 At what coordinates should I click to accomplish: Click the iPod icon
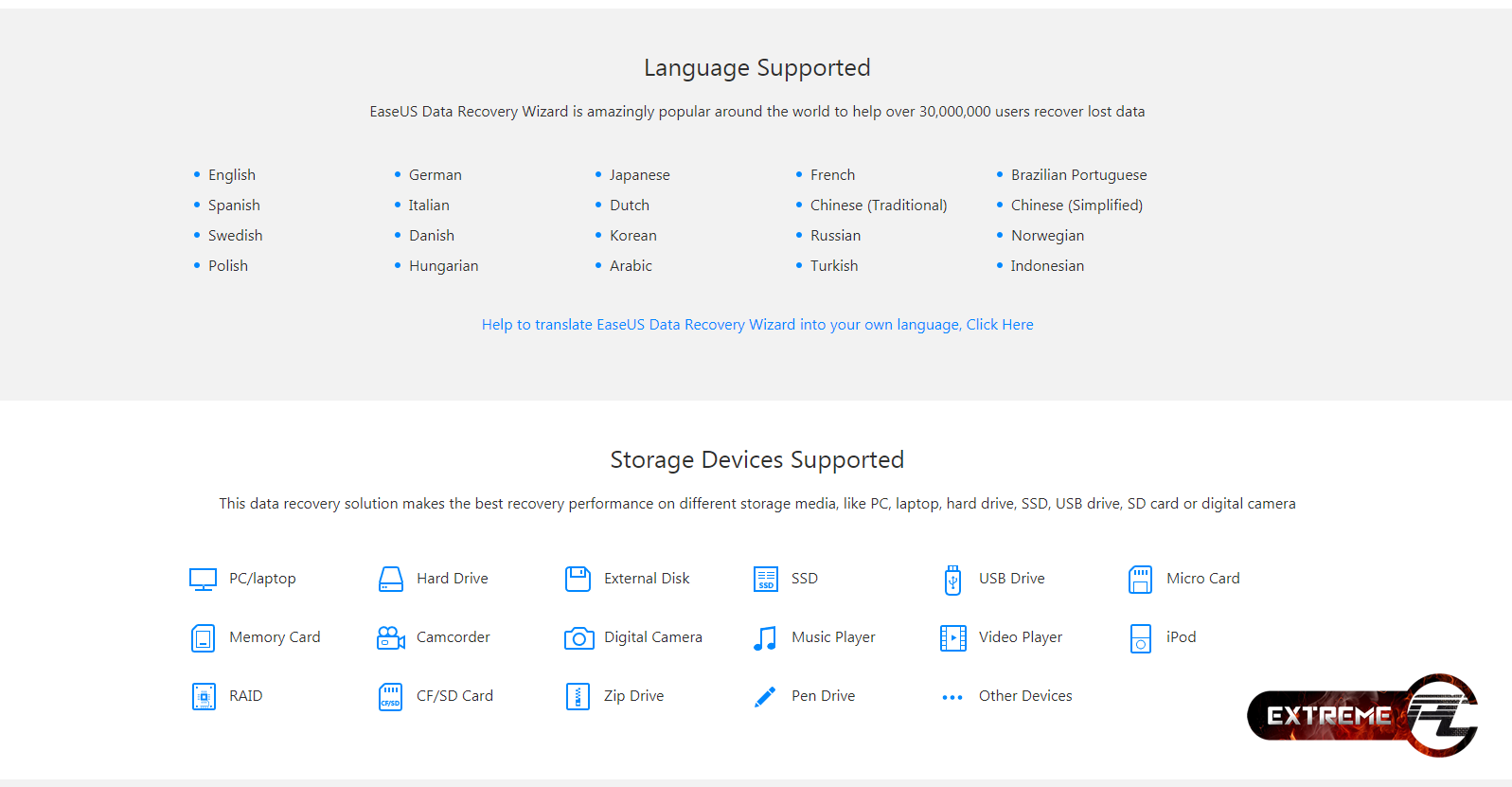(1140, 638)
